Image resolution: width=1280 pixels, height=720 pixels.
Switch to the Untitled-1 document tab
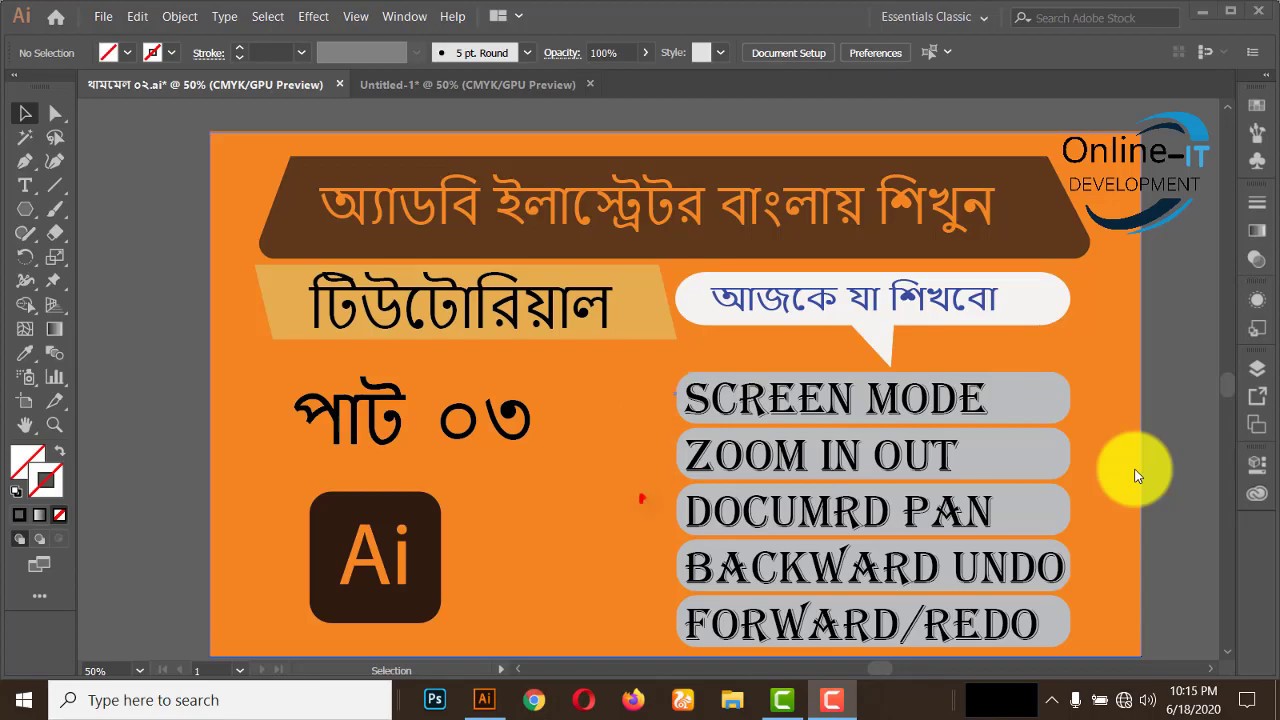point(467,85)
